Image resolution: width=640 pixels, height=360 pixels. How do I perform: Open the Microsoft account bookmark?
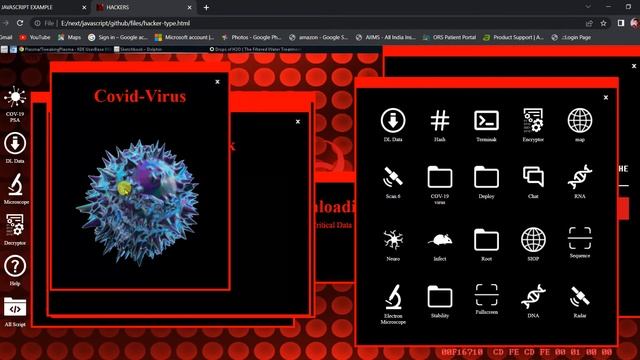pos(184,37)
